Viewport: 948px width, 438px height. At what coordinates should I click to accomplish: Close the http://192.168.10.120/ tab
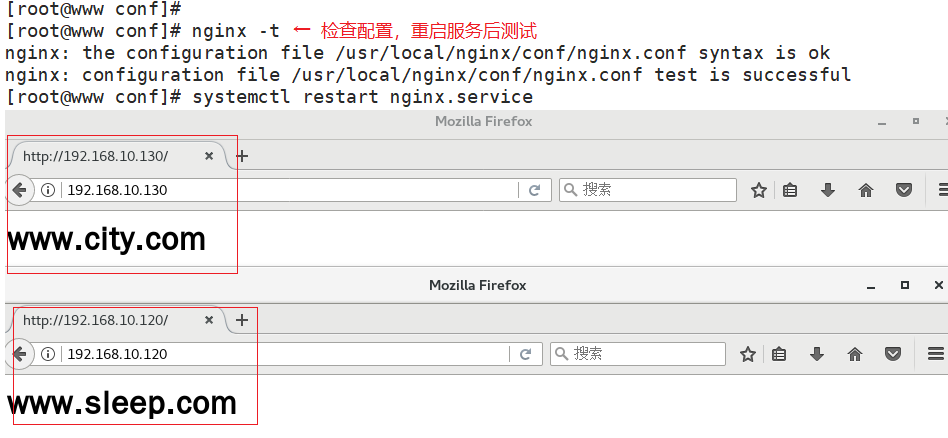209,321
